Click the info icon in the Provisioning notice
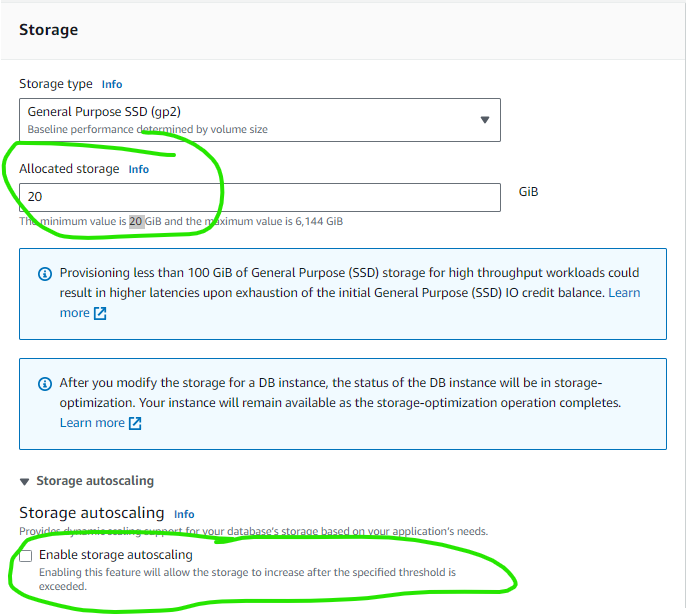This screenshot has height=614, width=686. [x=45, y=274]
